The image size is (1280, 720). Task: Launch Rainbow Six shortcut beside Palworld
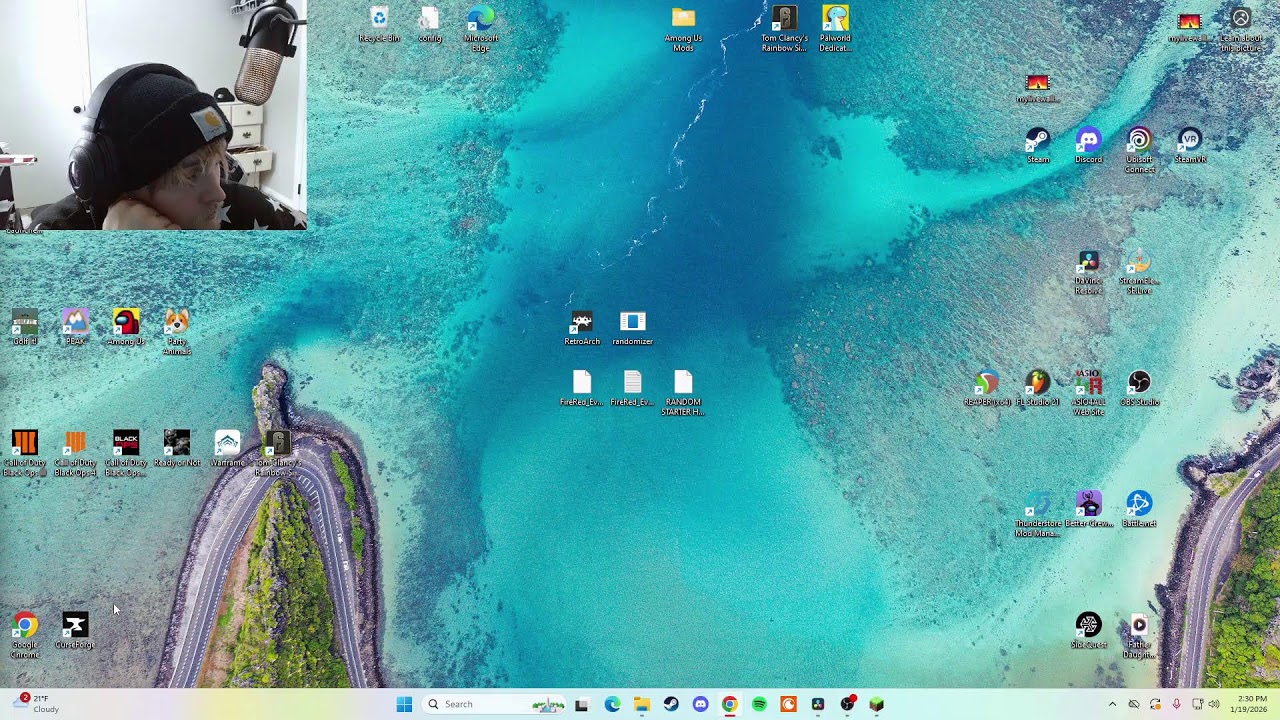point(784,28)
